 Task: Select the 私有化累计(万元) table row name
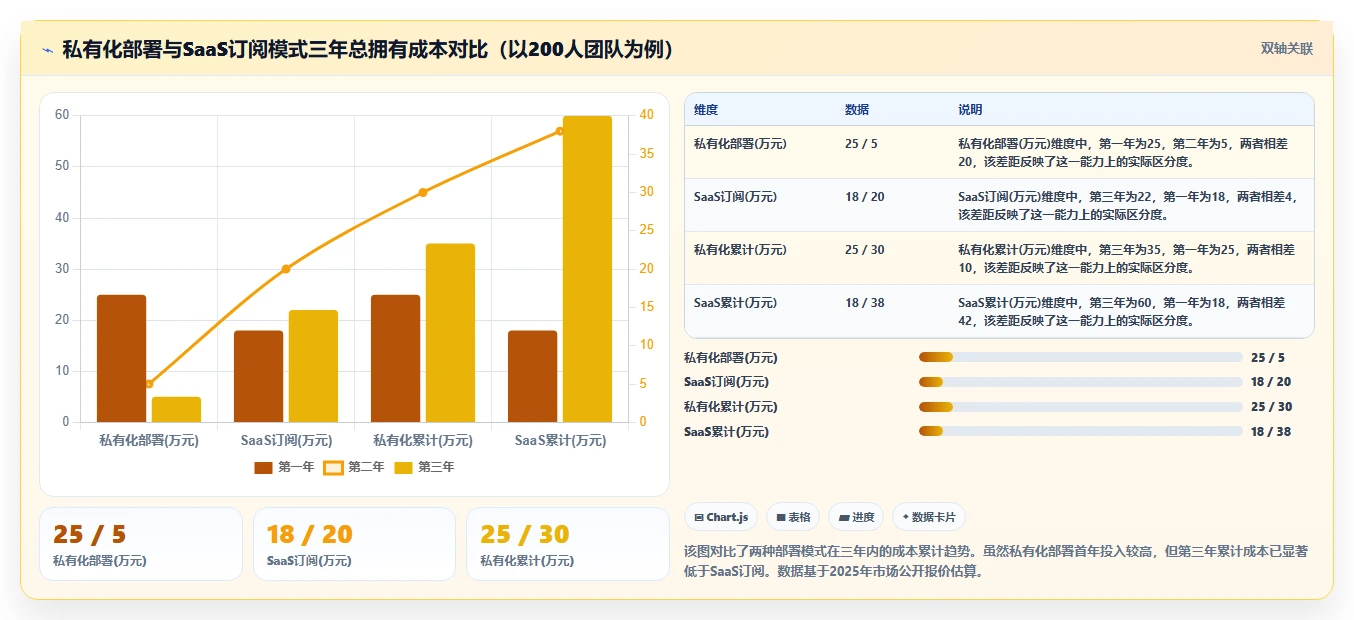pyautogui.click(x=740, y=250)
